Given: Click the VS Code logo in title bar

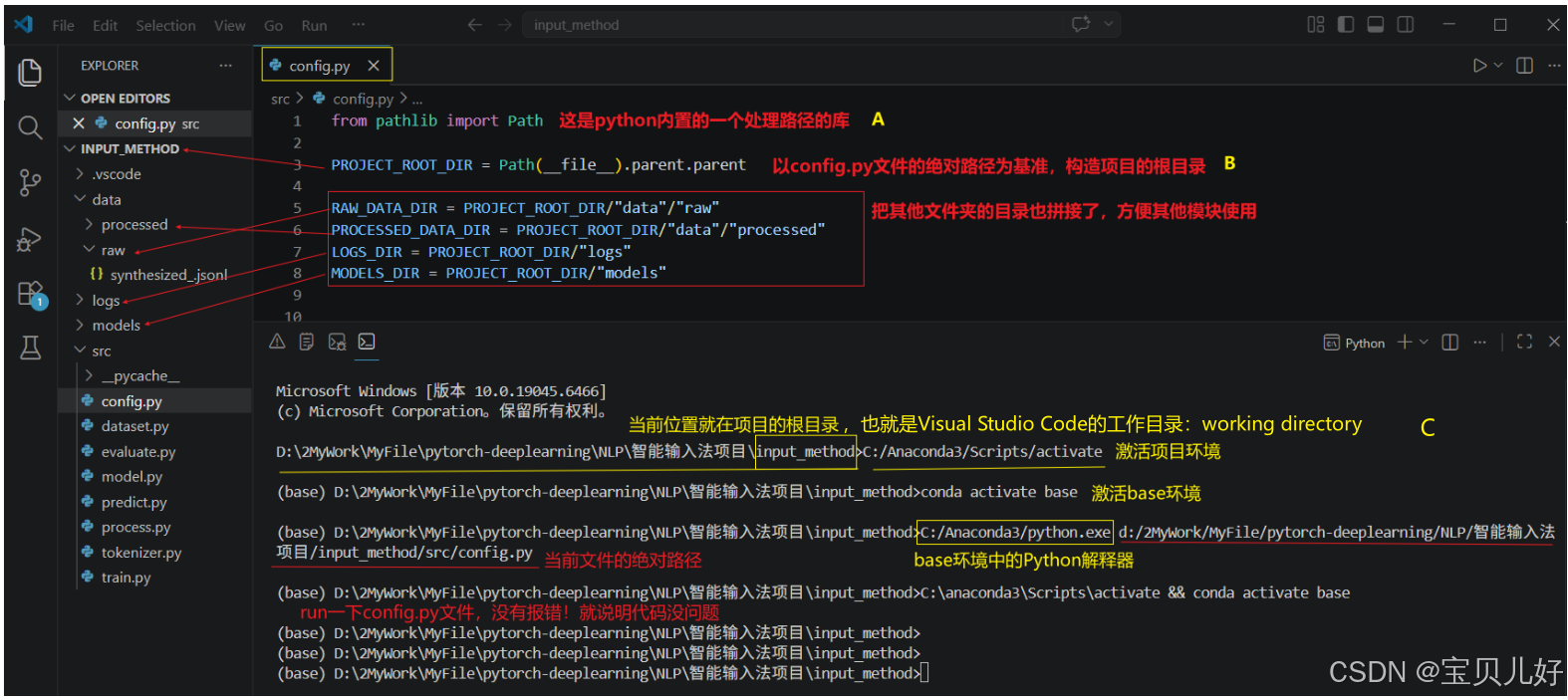Looking at the screenshot, I should [24, 25].
